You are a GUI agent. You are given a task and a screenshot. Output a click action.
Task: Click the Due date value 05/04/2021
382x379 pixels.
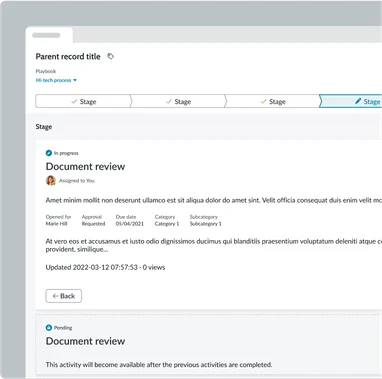(130, 224)
